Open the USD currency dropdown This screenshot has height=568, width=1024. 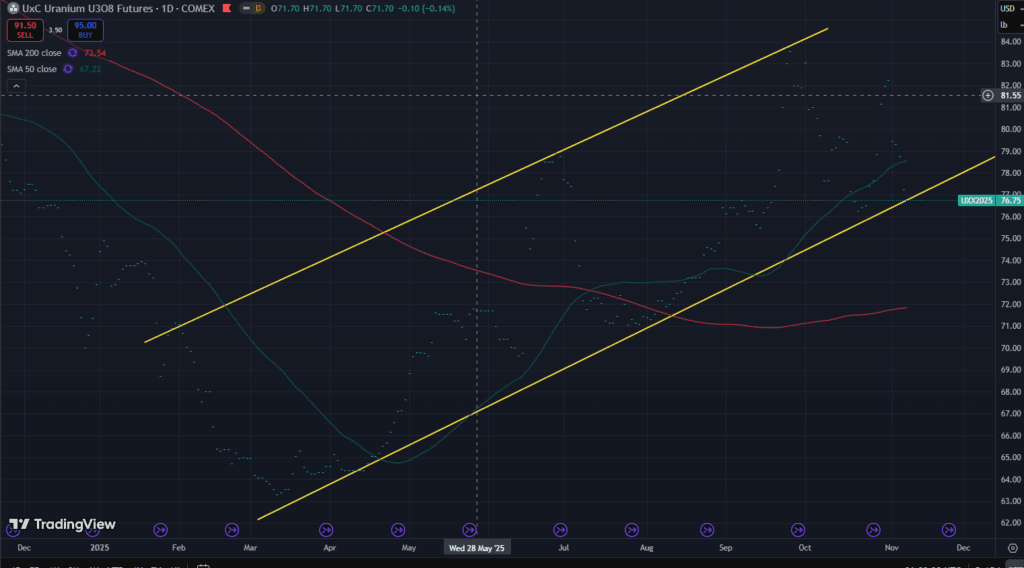[1008, 9]
